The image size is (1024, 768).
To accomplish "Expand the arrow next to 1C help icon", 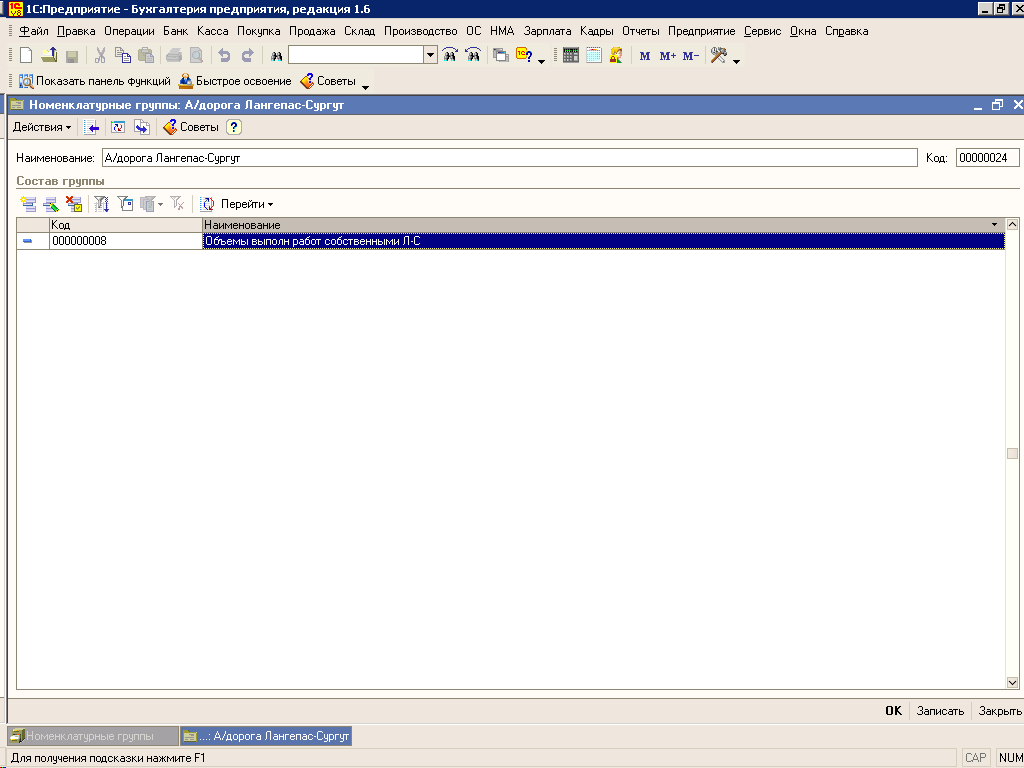I will (x=541, y=61).
